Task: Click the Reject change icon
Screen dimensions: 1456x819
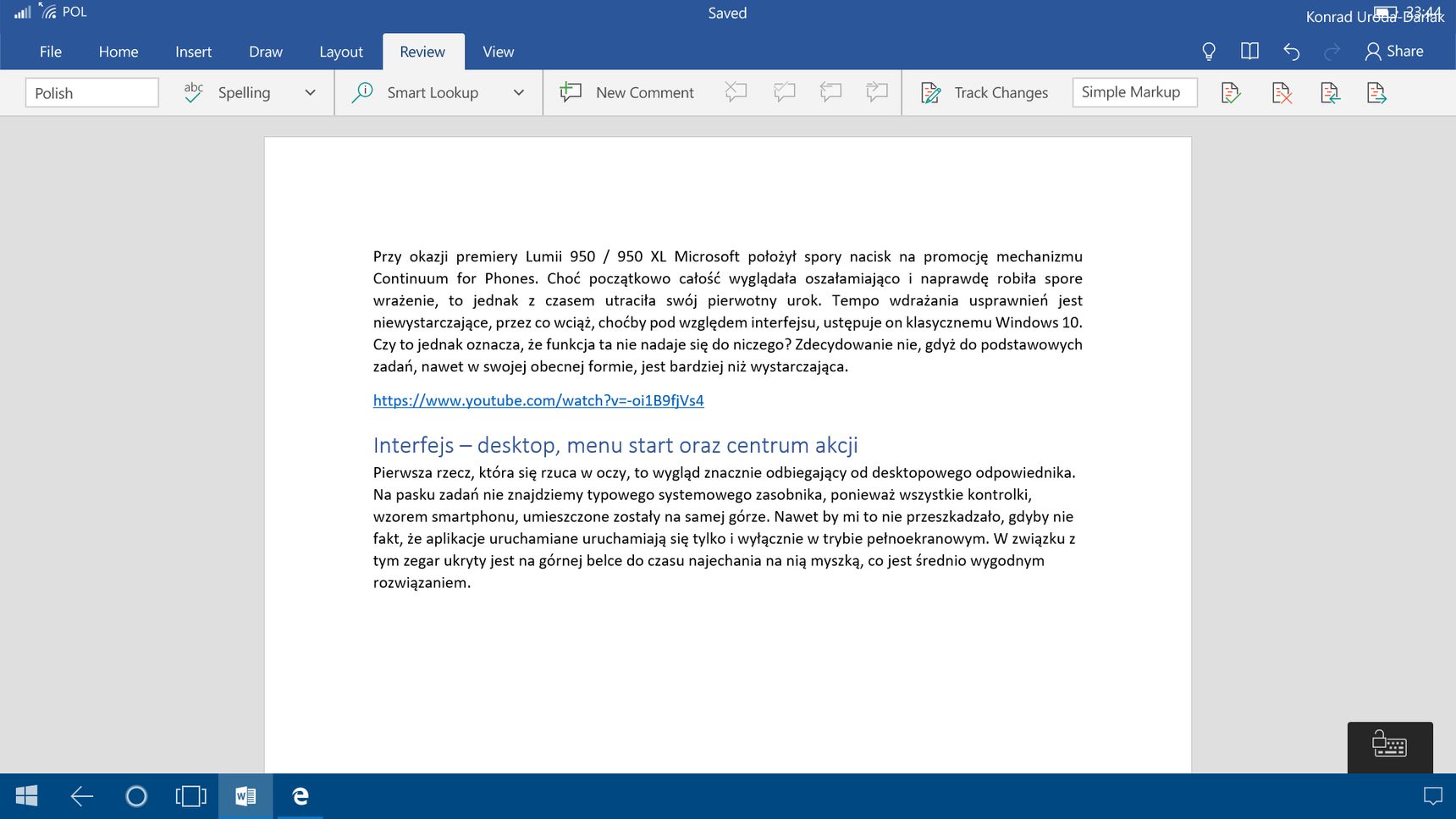Action: tap(1282, 93)
